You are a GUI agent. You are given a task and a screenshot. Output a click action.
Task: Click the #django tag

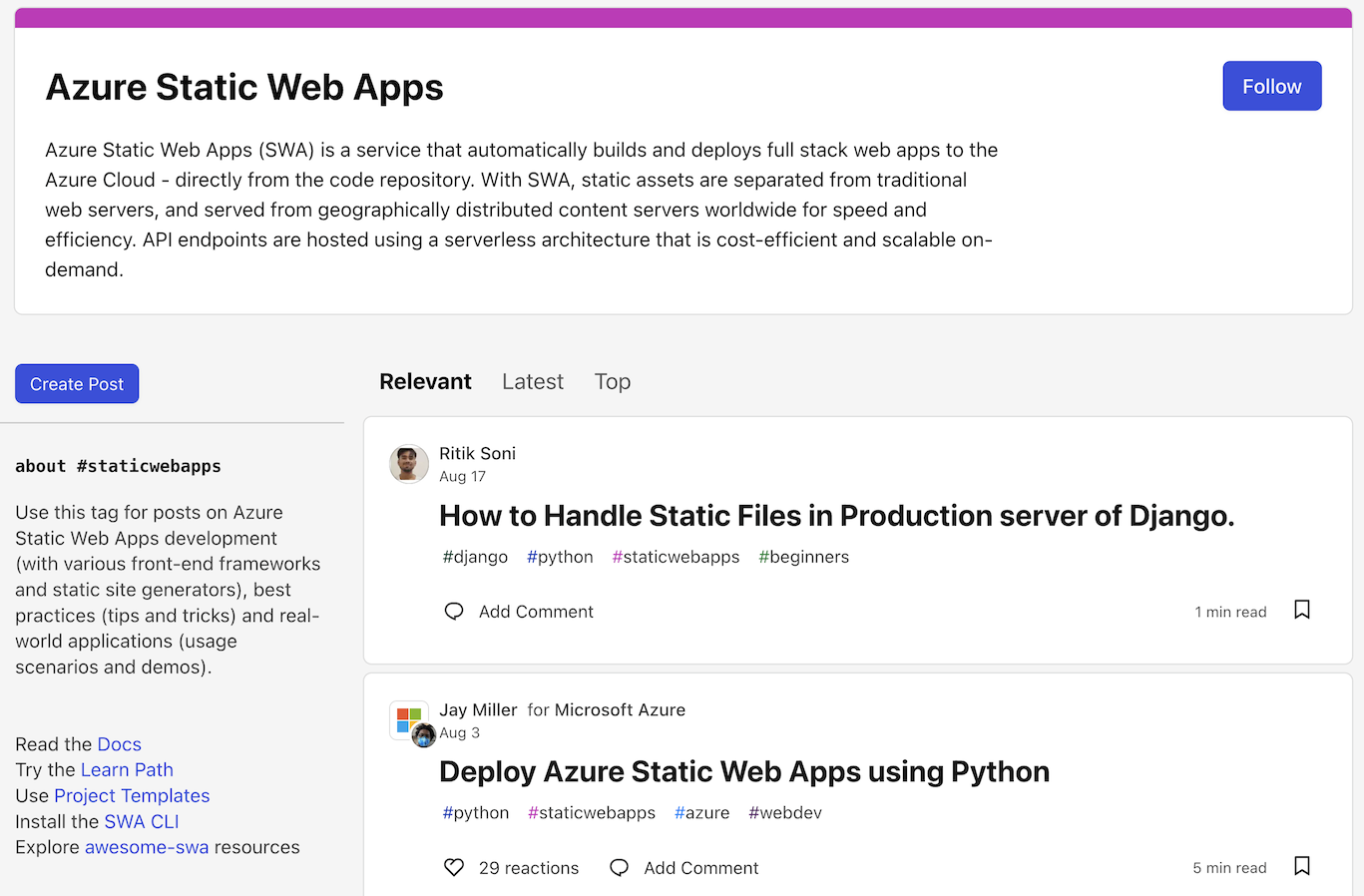click(x=475, y=557)
